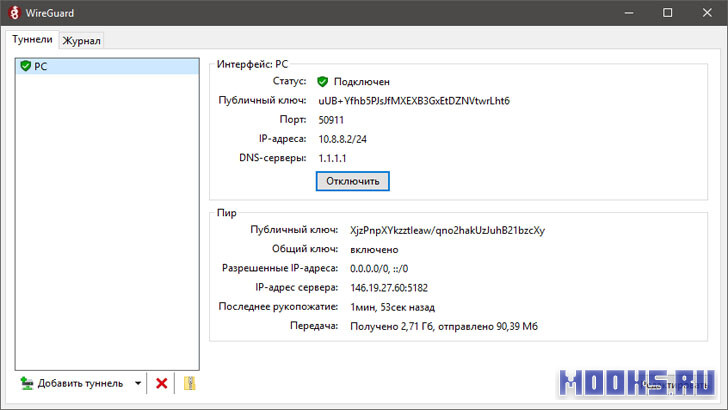Maximize the WireGuard window

click(668, 13)
